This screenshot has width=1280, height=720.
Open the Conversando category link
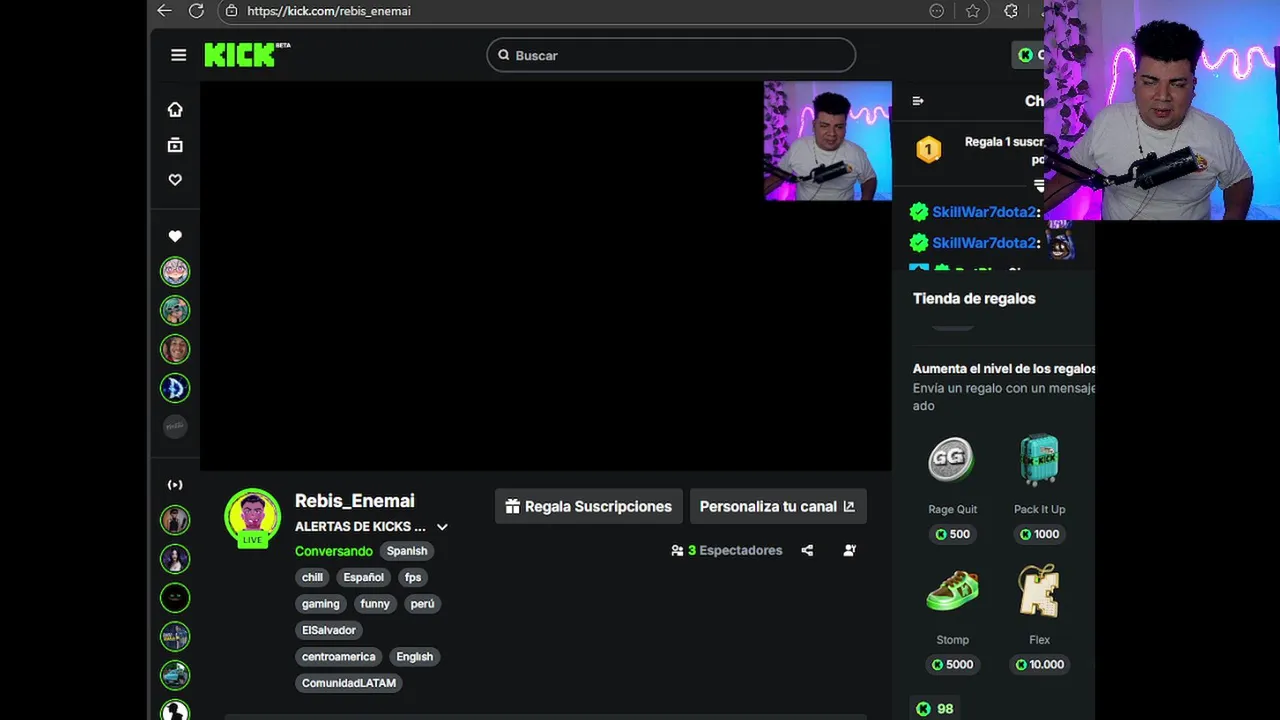click(x=333, y=551)
